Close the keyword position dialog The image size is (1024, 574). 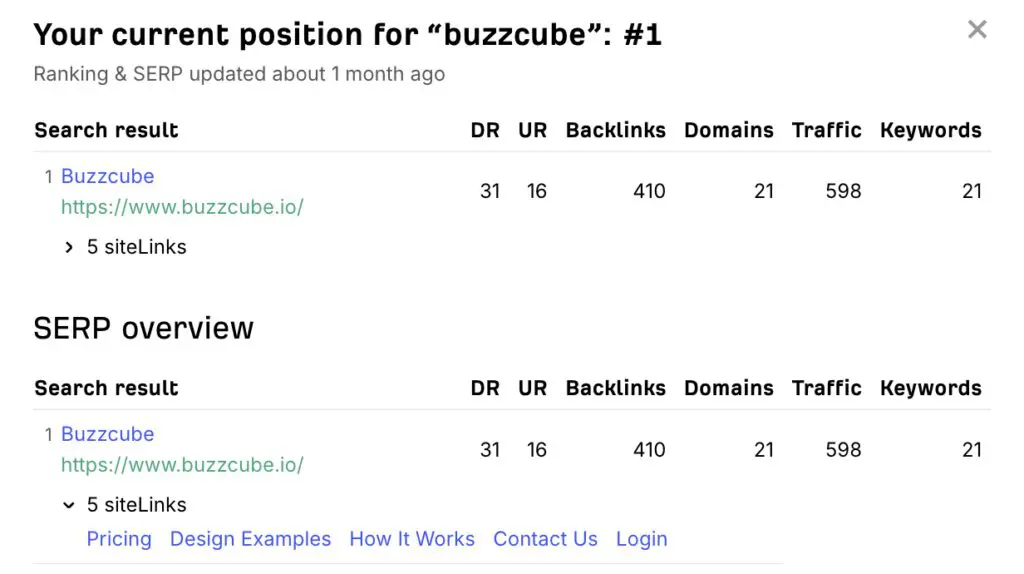click(x=977, y=30)
